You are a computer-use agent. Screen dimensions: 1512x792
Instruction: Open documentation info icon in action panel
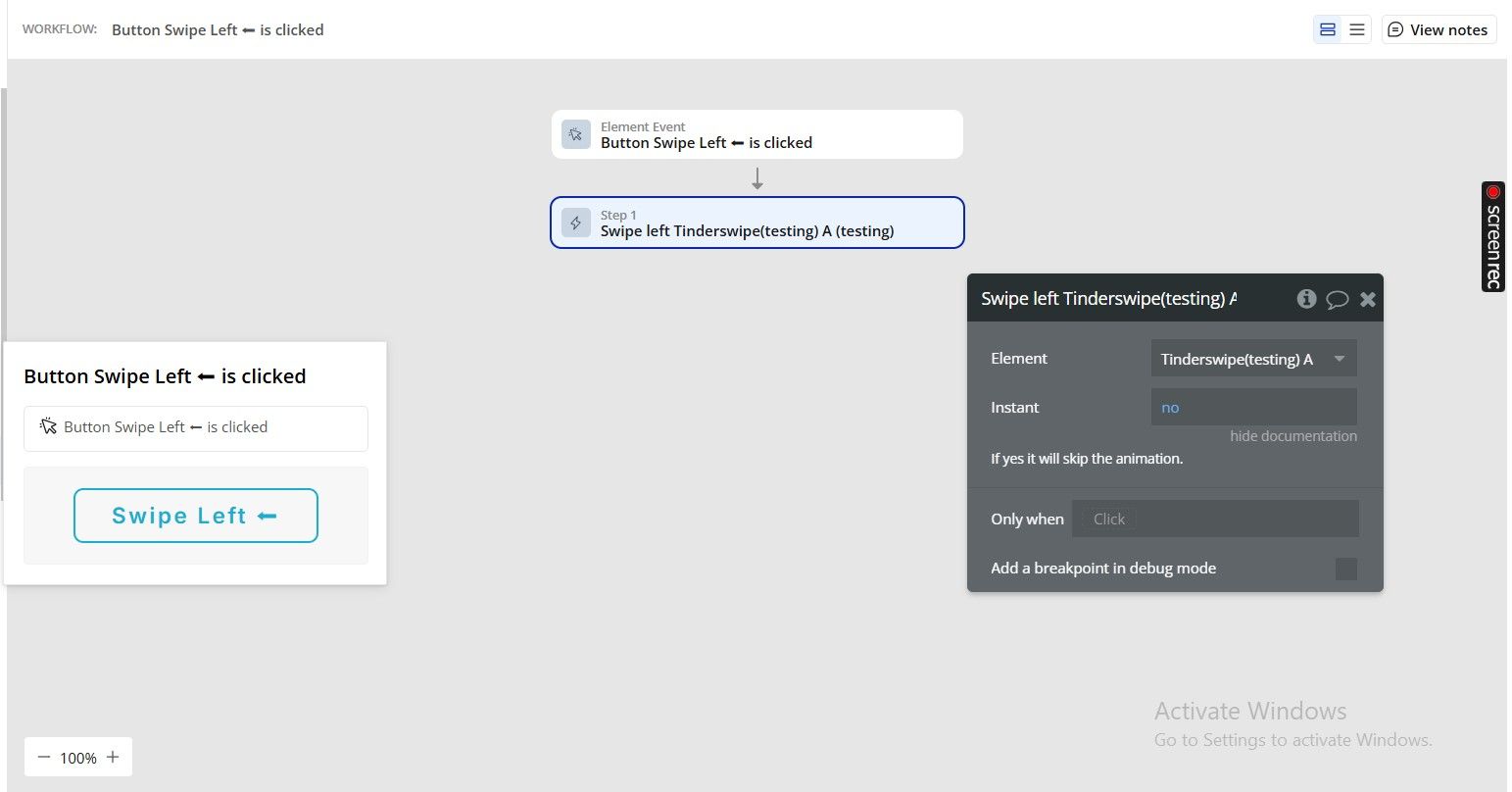coord(1306,299)
